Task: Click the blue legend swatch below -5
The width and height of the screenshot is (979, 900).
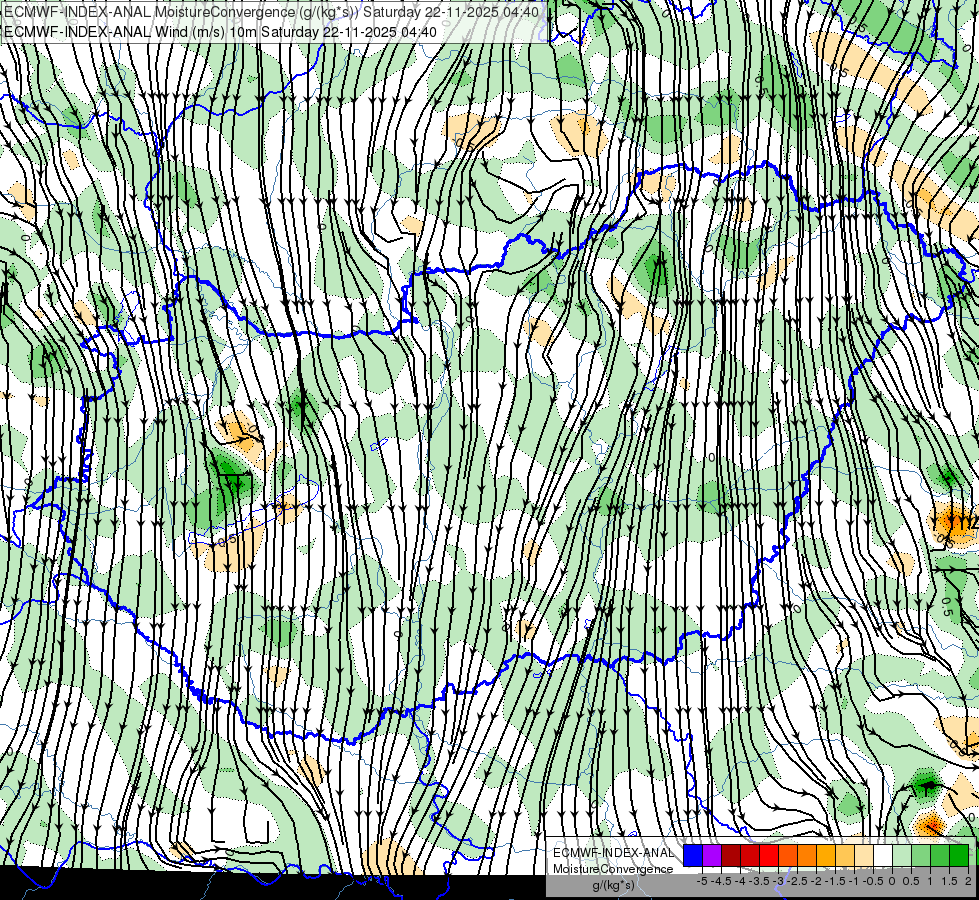Action: 693,855
